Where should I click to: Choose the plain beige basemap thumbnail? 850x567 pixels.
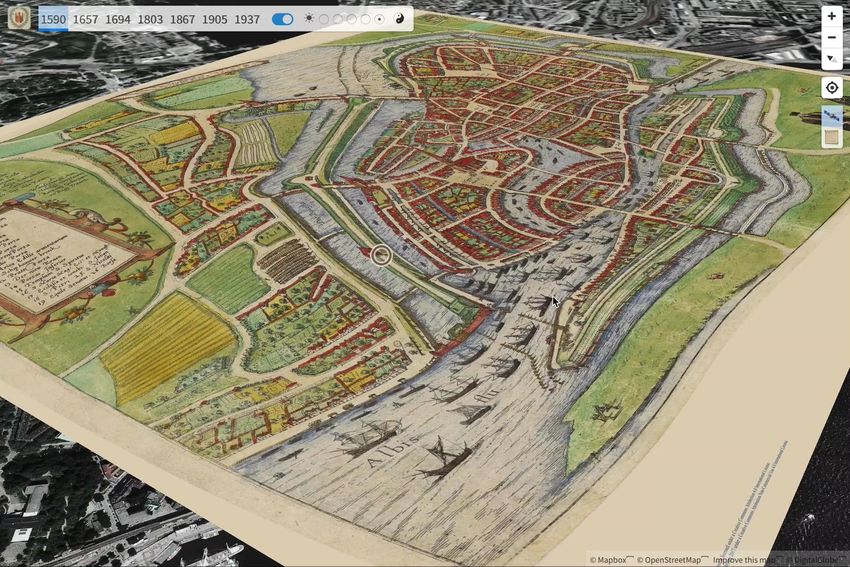coord(832,137)
